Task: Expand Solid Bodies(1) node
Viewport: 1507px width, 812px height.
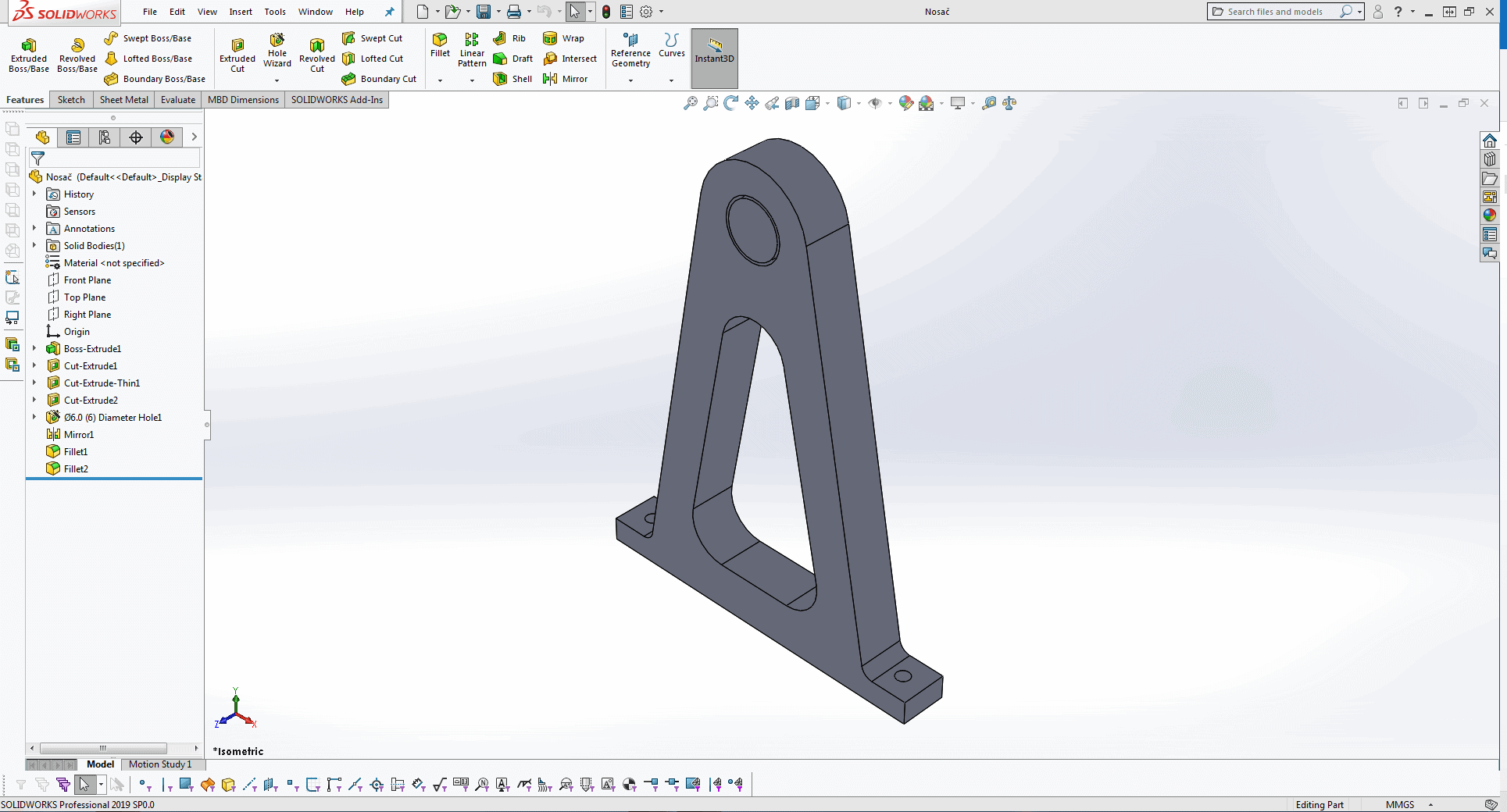Action: [34, 245]
